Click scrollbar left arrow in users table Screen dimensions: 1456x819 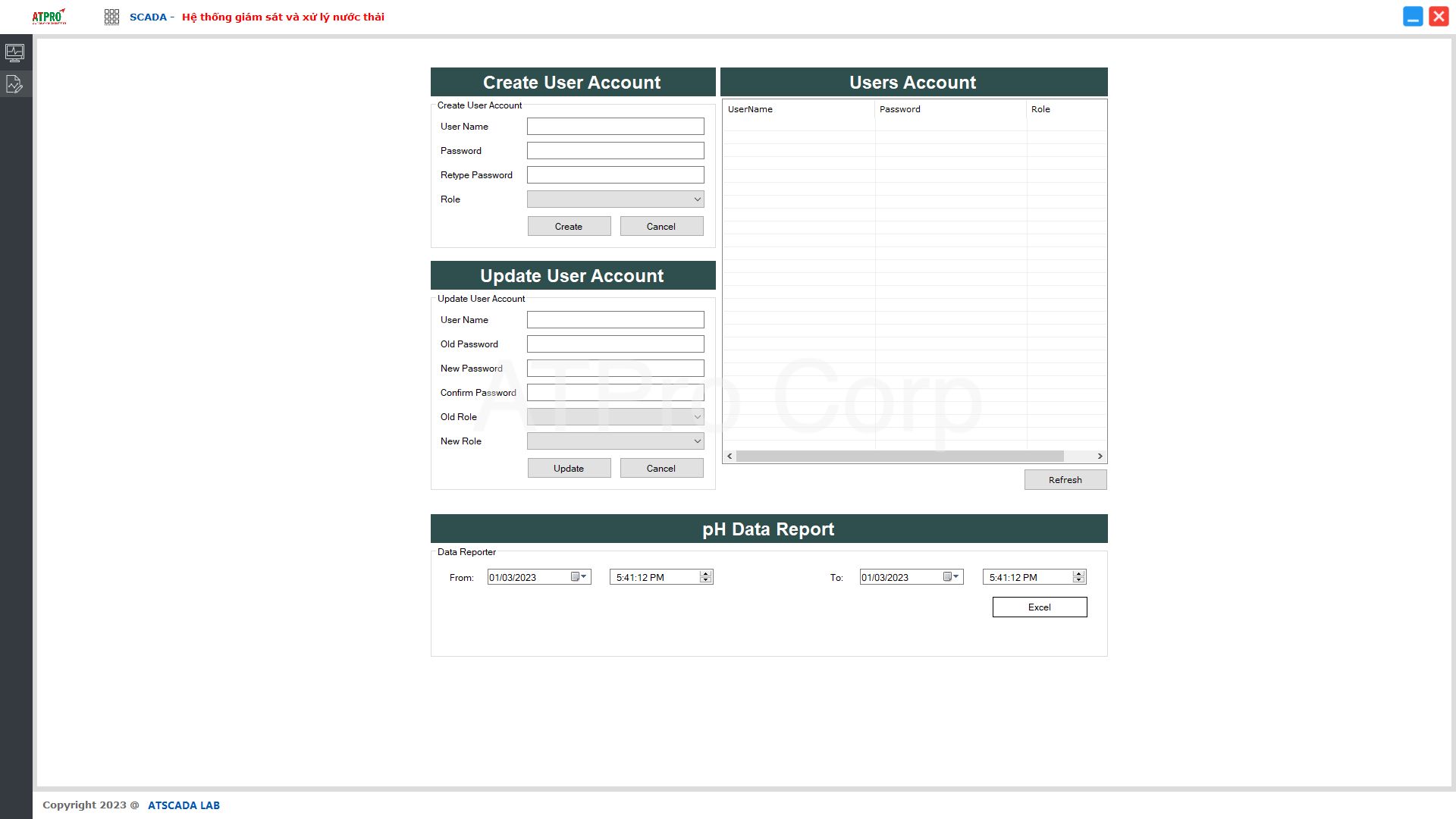[x=730, y=456]
